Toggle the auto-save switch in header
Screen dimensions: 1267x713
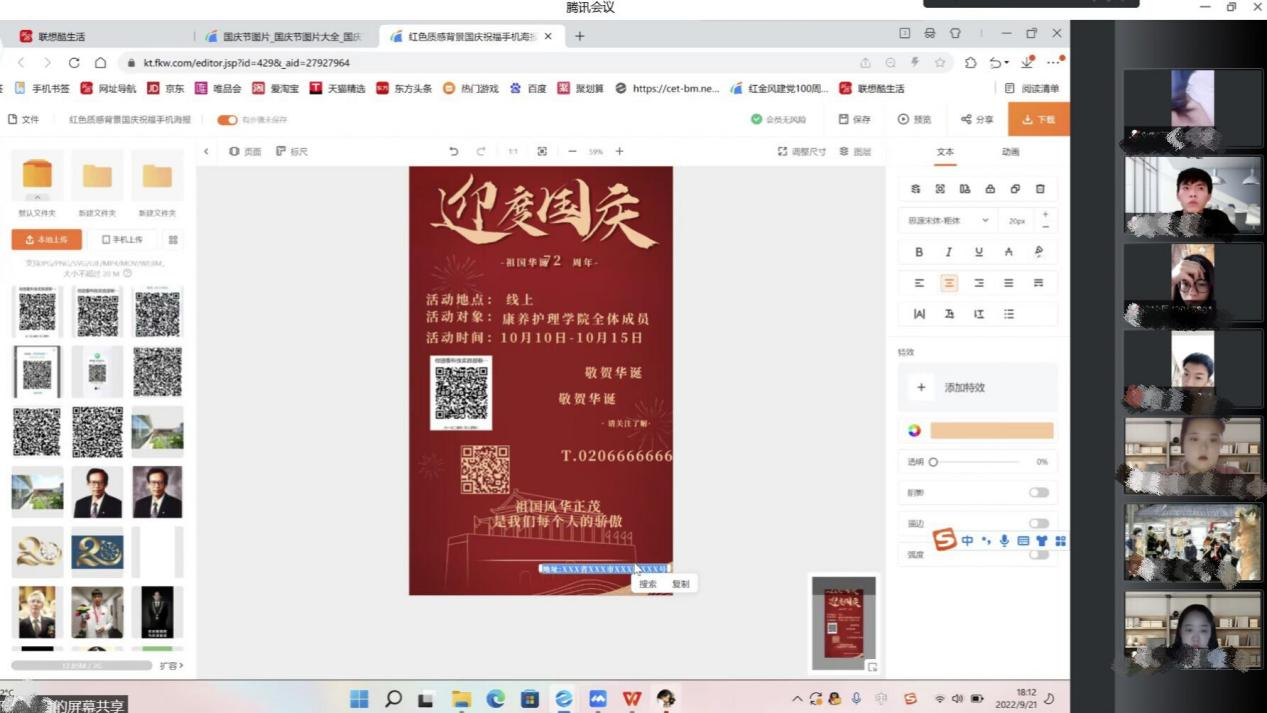227,120
